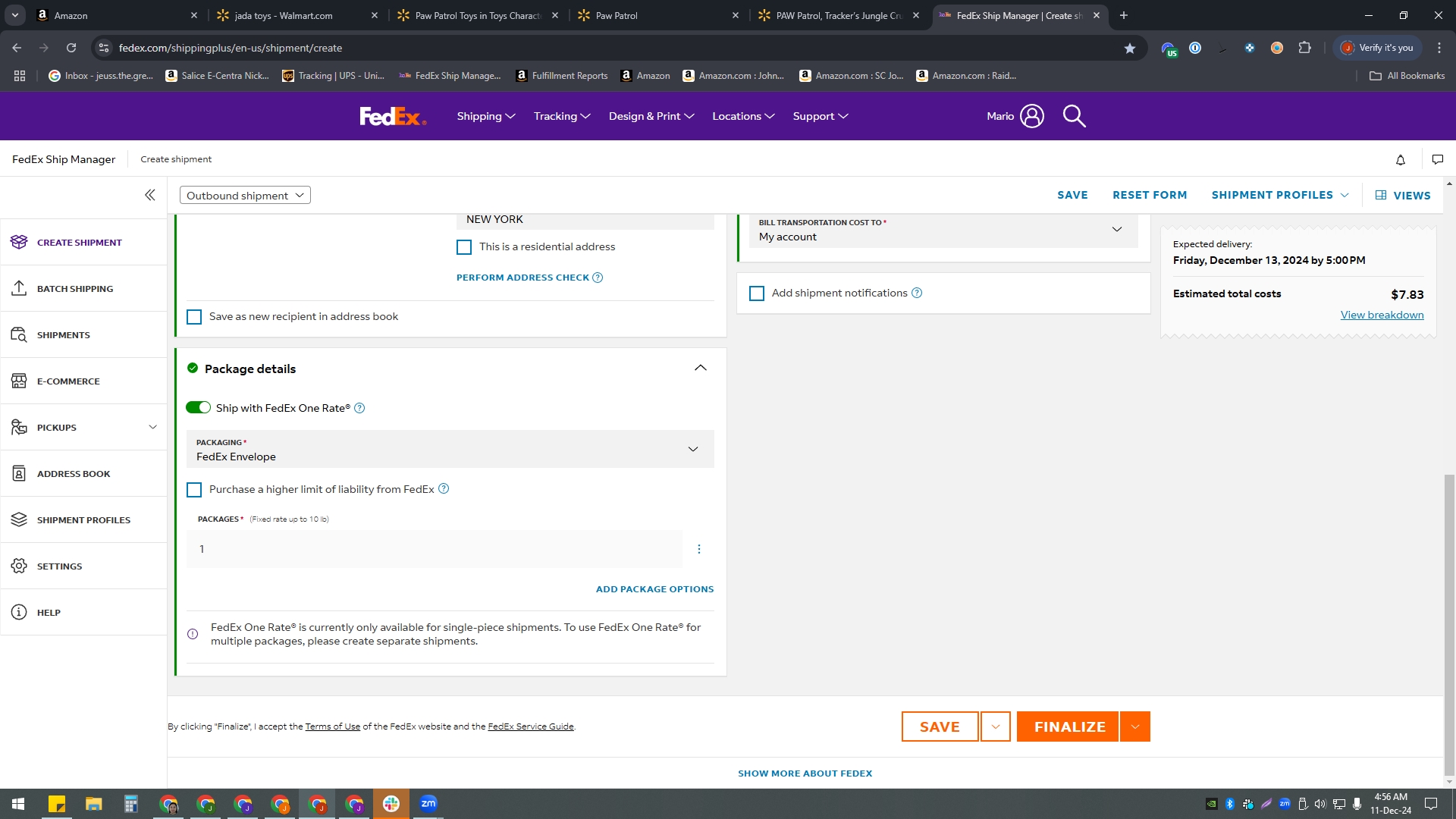Click ADD PACKAGE OPTIONS link
This screenshot has width=1456, height=819.
[654, 589]
